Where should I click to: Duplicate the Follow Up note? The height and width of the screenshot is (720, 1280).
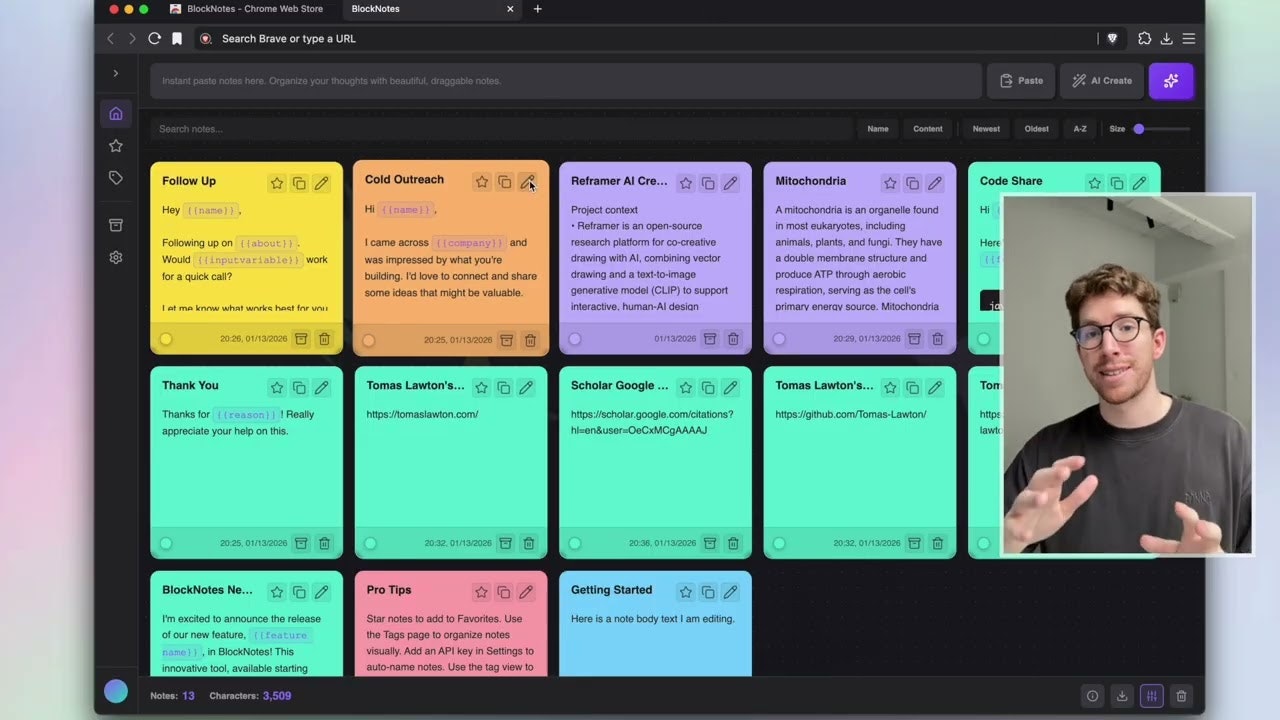coord(299,183)
